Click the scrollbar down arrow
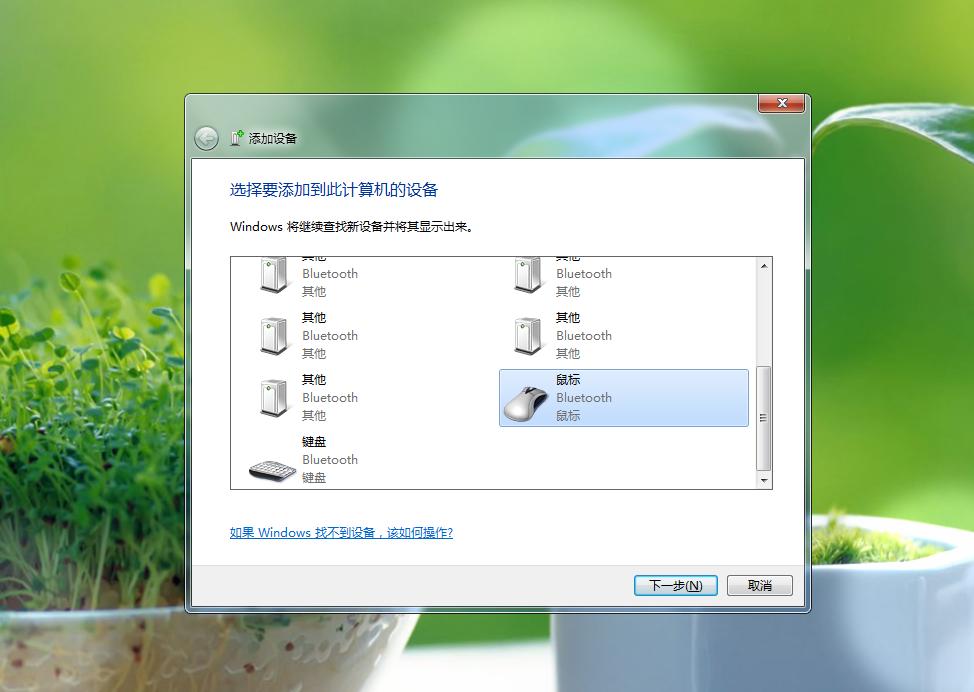This screenshot has width=974, height=692. [x=765, y=481]
